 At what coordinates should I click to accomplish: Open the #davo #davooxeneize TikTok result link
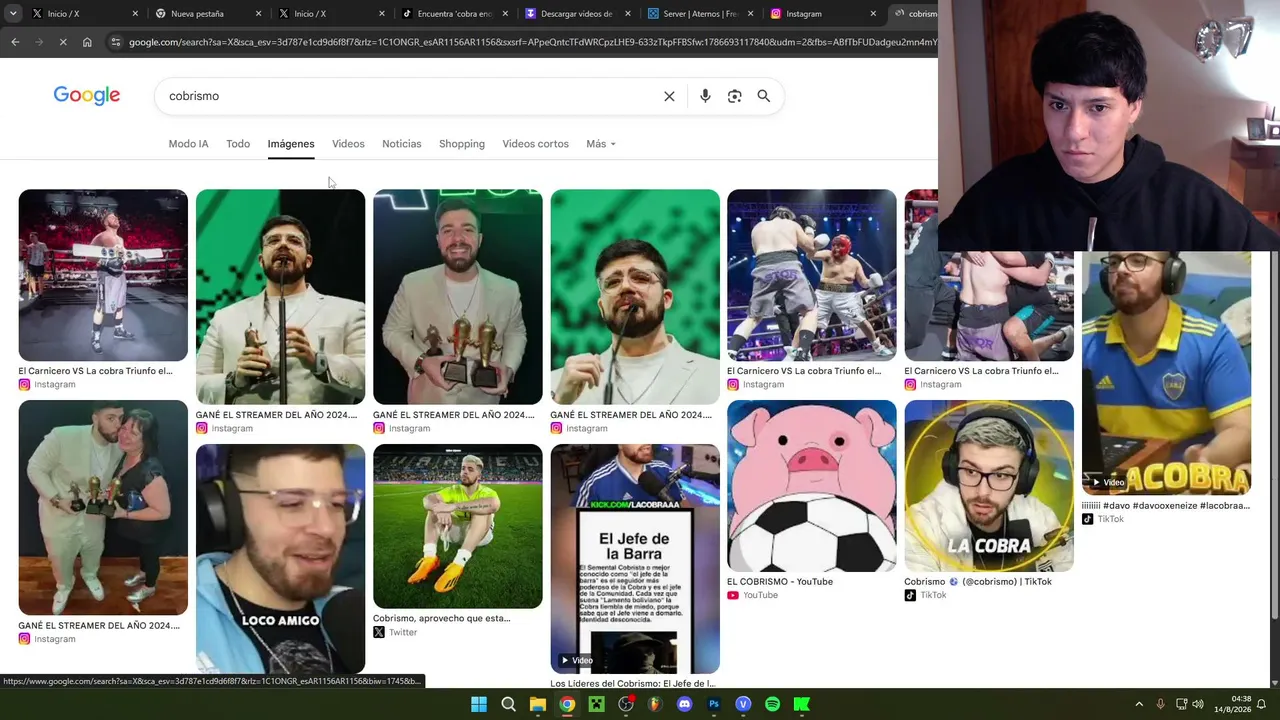[1166, 506]
